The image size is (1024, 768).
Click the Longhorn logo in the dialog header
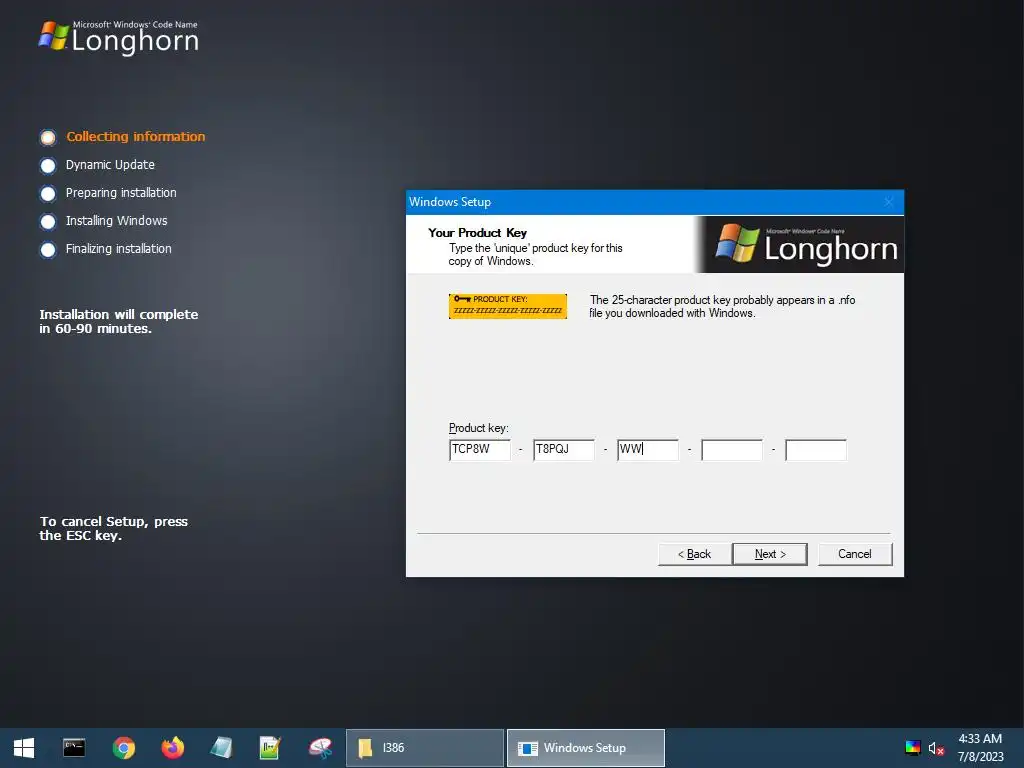click(x=807, y=244)
